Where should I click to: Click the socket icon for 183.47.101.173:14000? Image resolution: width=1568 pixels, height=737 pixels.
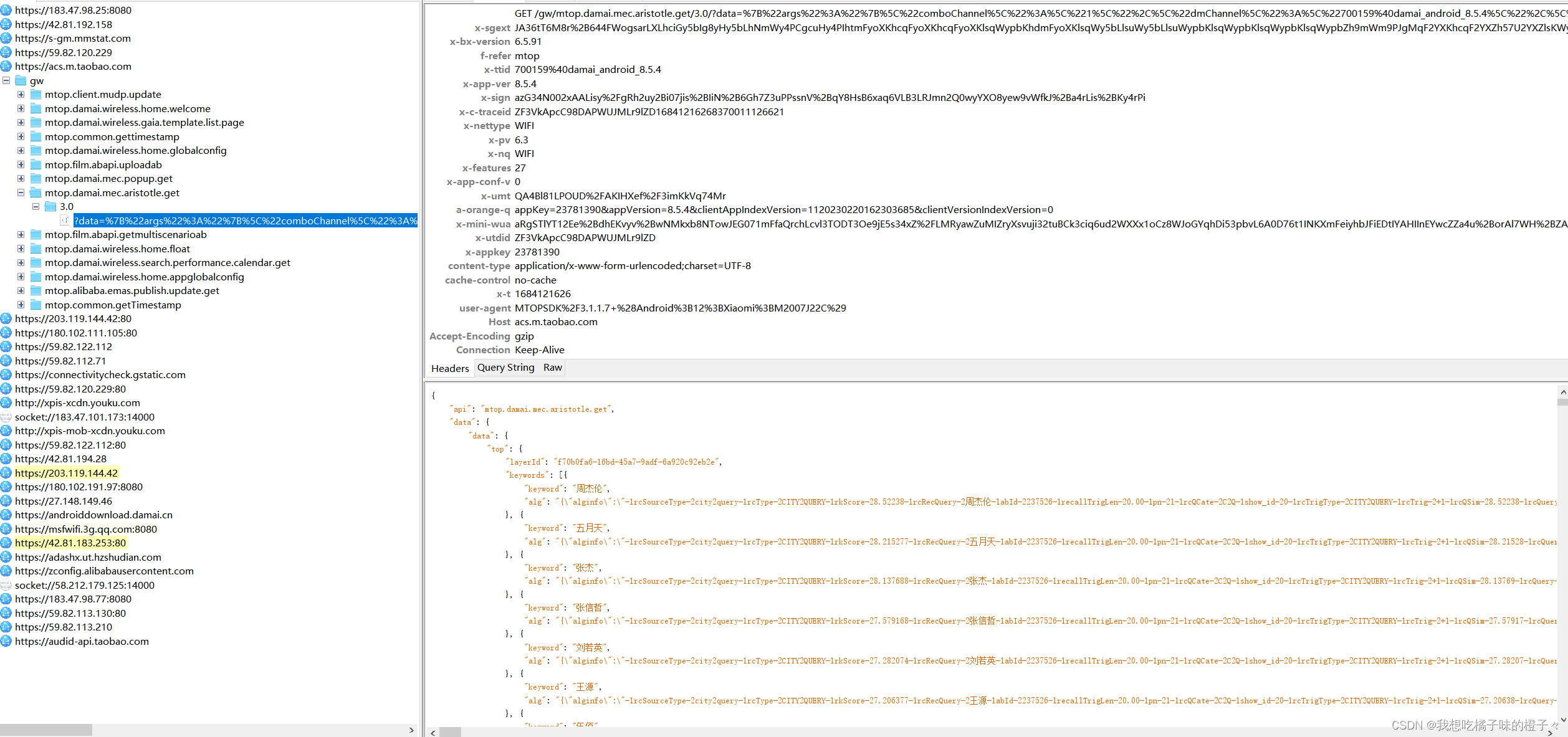click(6, 417)
